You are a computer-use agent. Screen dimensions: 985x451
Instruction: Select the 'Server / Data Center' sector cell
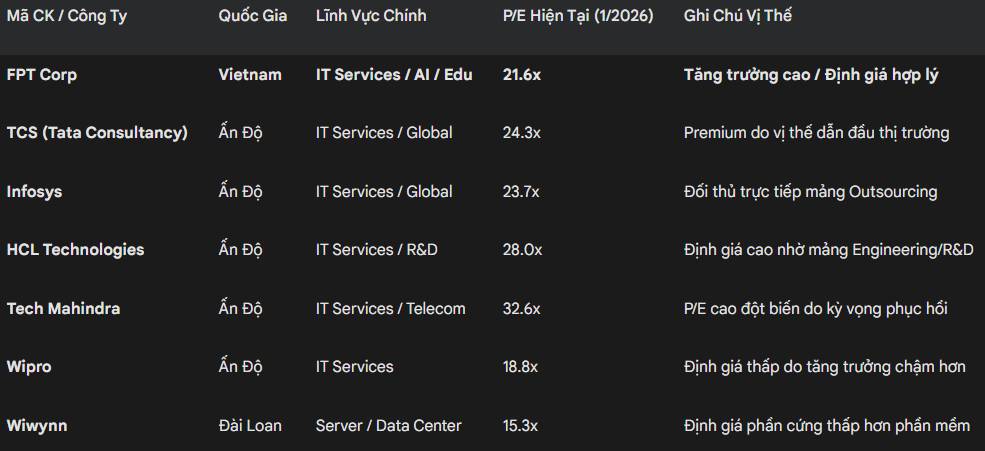point(389,426)
